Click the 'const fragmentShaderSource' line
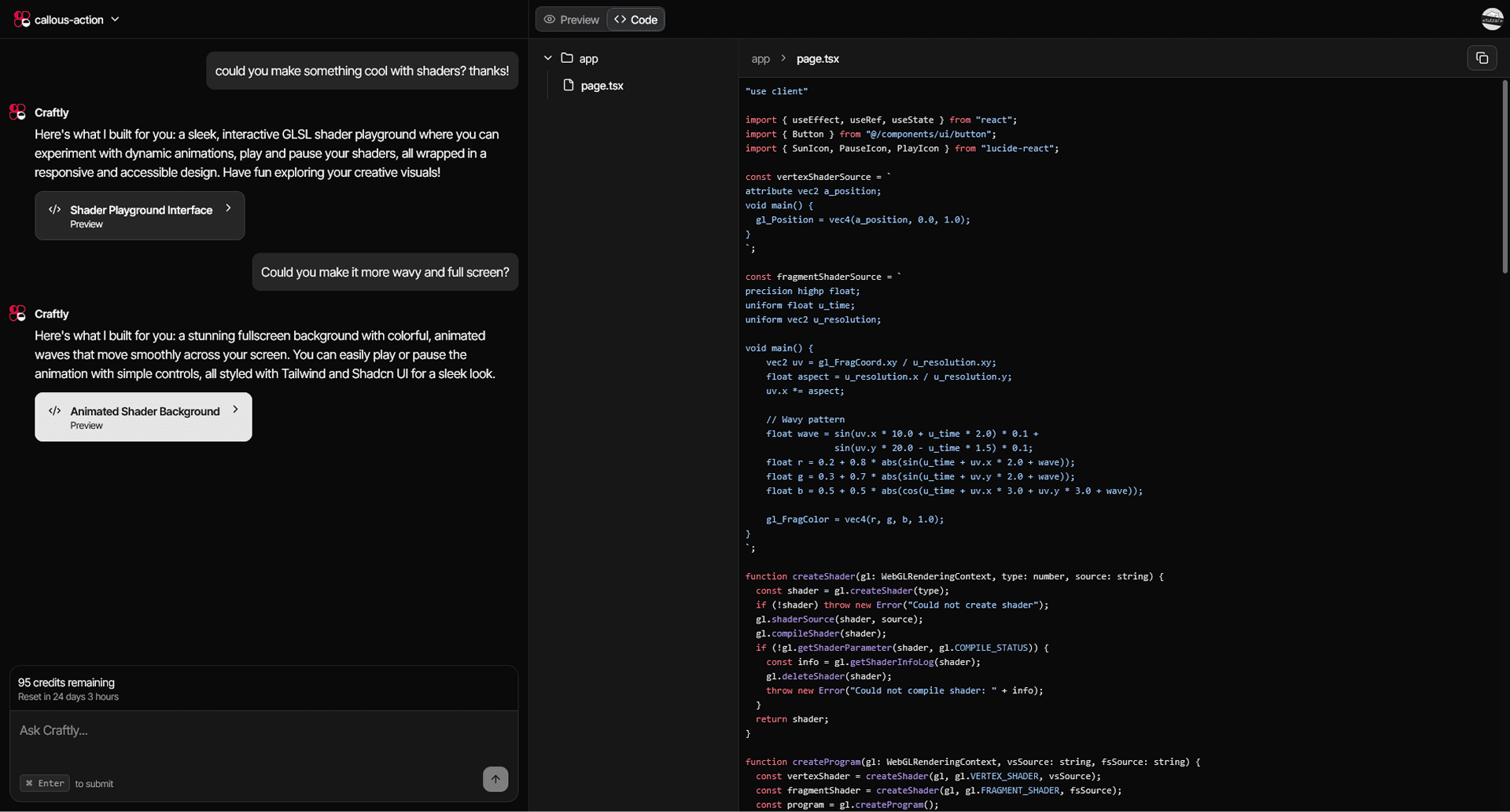 [x=823, y=277]
